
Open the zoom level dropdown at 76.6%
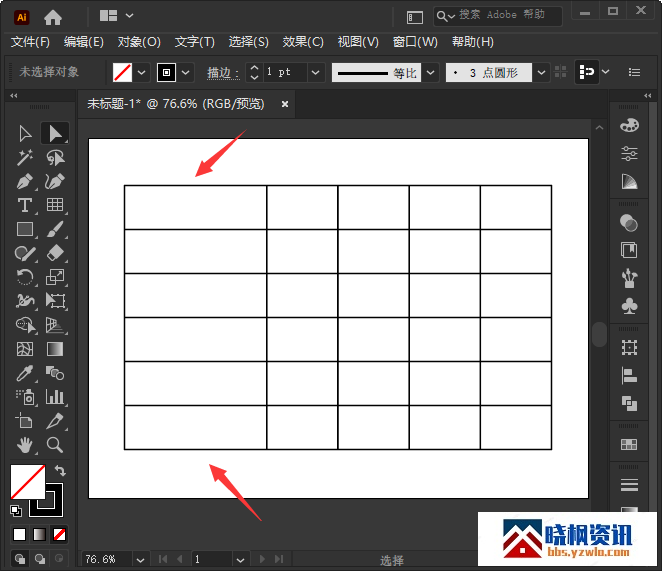tap(139, 559)
